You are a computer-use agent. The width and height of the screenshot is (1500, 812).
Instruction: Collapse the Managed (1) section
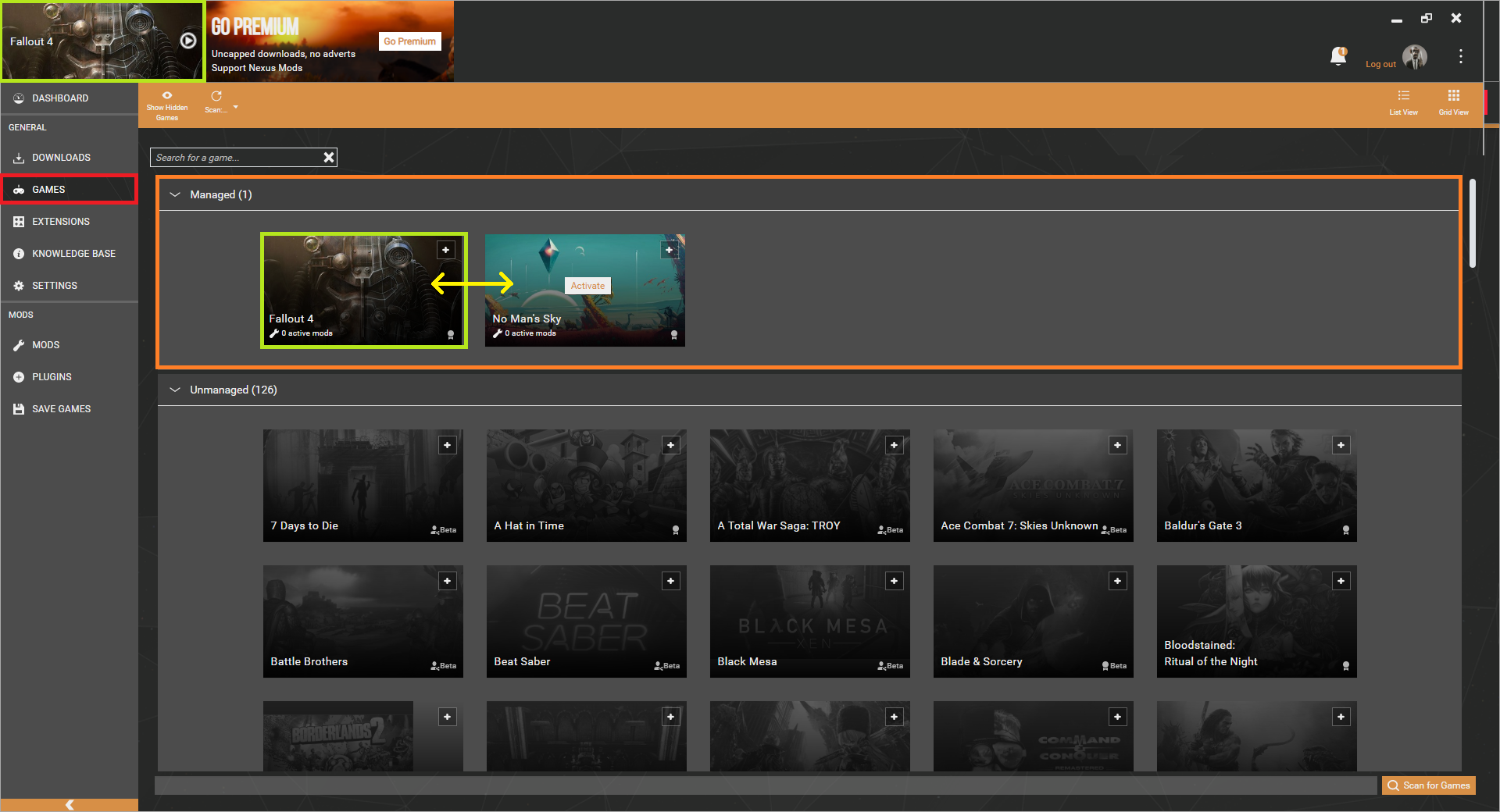175,194
